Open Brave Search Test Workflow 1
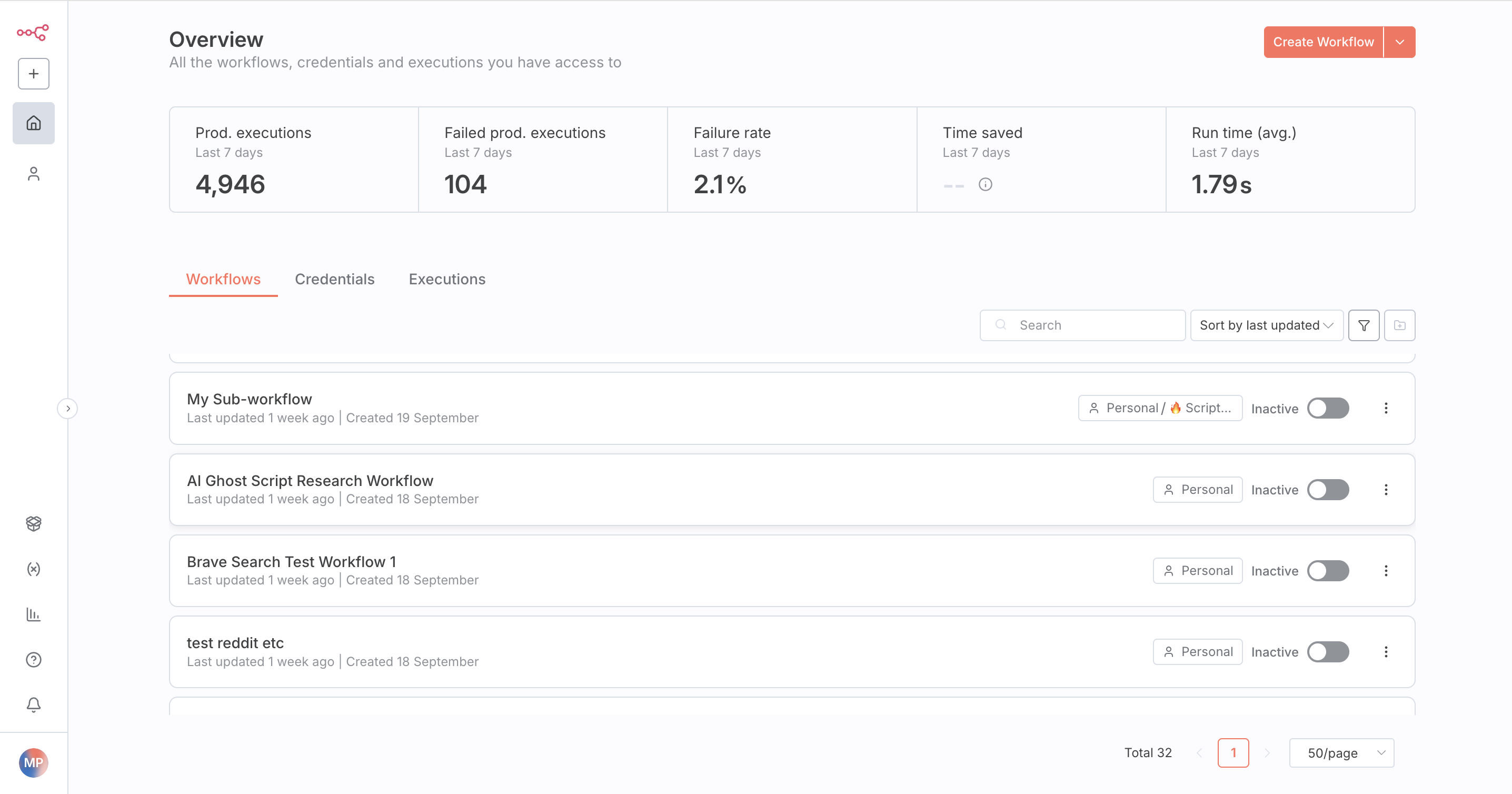 pos(291,562)
